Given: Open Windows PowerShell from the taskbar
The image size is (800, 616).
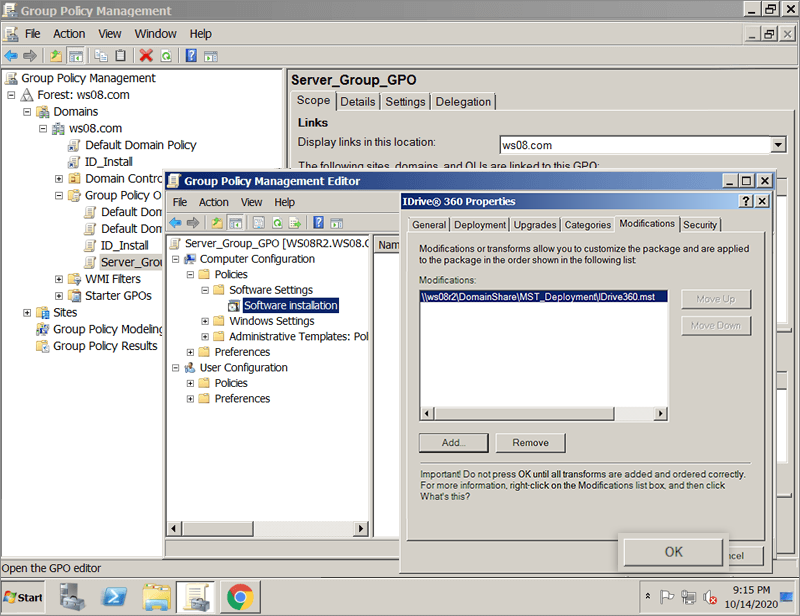Looking at the screenshot, I should (x=114, y=597).
